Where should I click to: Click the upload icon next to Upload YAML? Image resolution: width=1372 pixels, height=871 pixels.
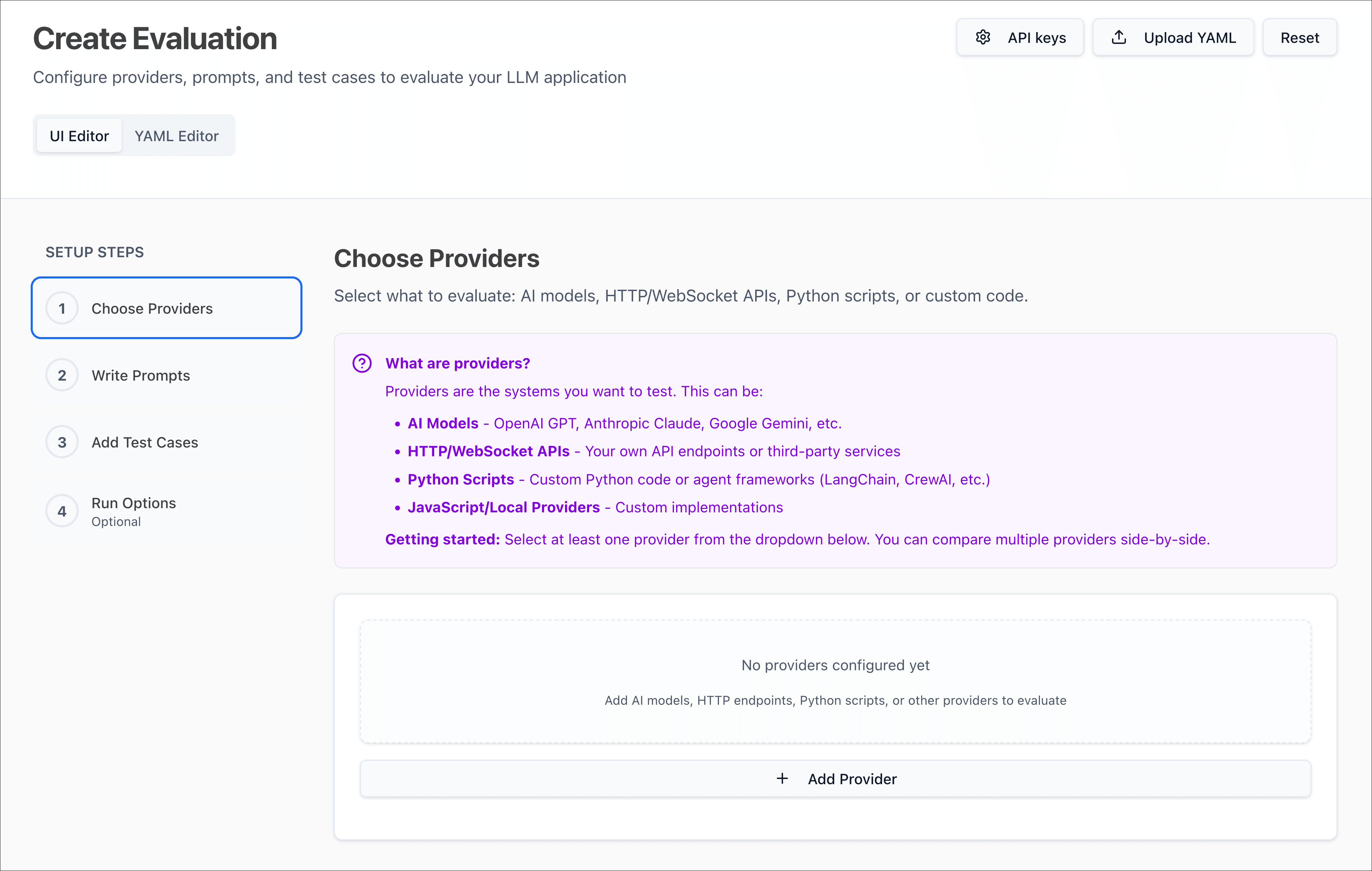(x=1119, y=37)
